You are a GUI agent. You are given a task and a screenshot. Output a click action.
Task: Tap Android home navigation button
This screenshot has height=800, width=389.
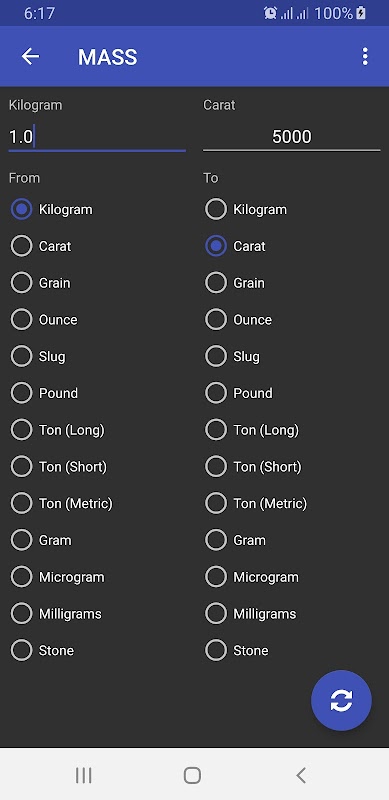pyautogui.click(x=192, y=775)
